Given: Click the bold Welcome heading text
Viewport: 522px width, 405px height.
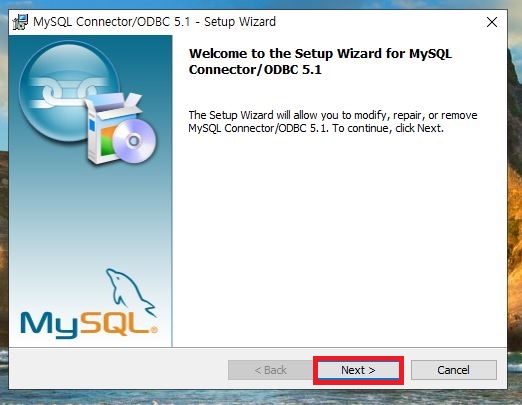Looking at the screenshot, I should [x=320, y=62].
